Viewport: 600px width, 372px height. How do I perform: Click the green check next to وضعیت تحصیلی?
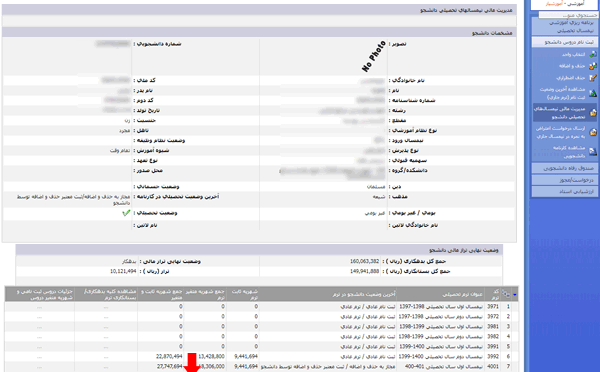click(x=126, y=213)
